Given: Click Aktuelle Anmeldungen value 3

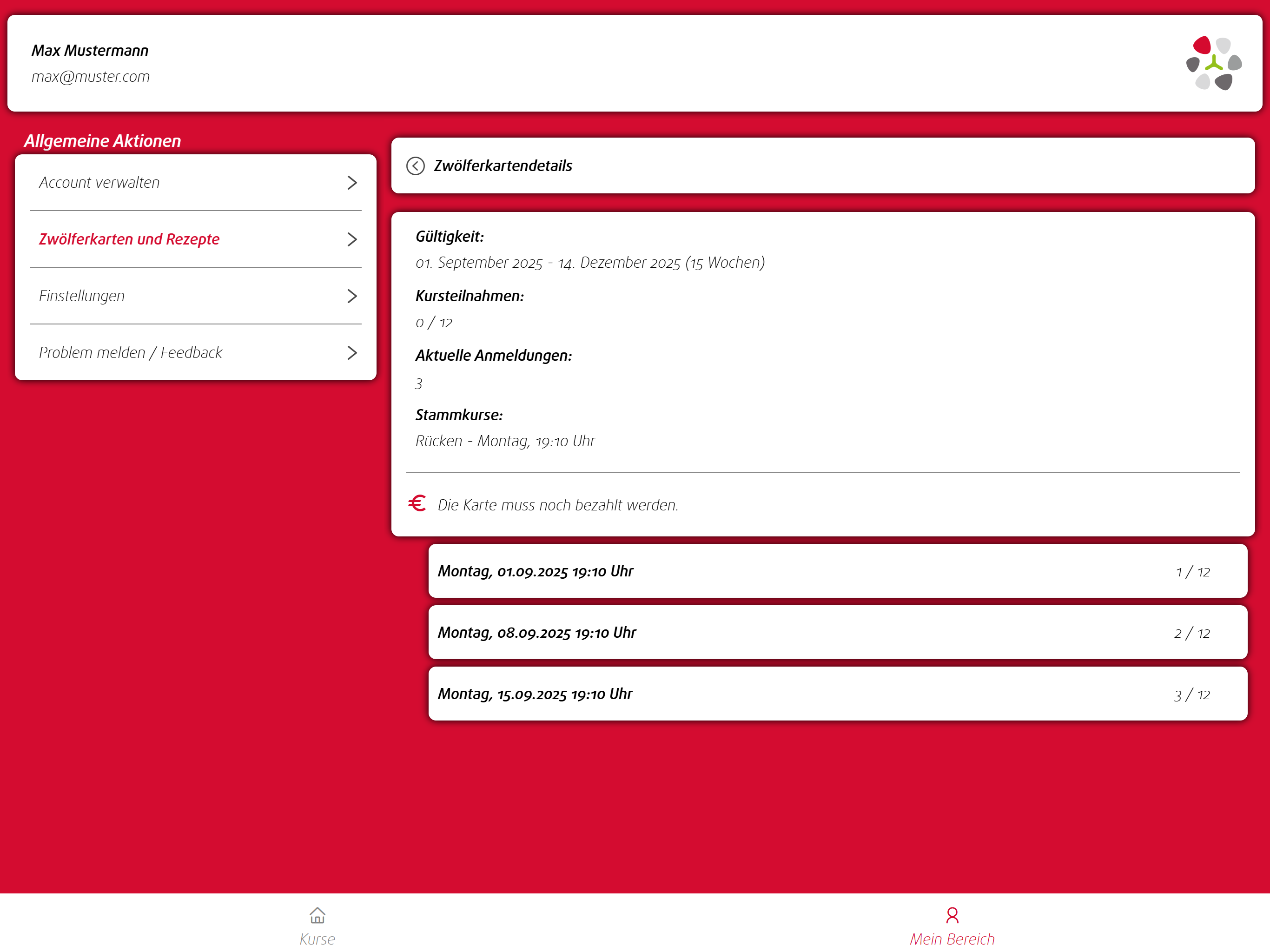Looking at the screenshot, I should click(419, 383).
